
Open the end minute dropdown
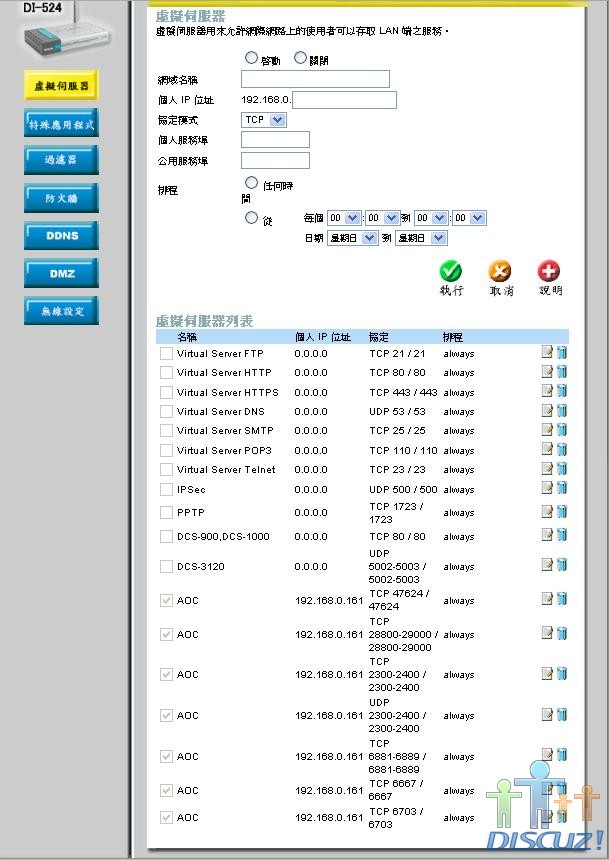point(469,218)
